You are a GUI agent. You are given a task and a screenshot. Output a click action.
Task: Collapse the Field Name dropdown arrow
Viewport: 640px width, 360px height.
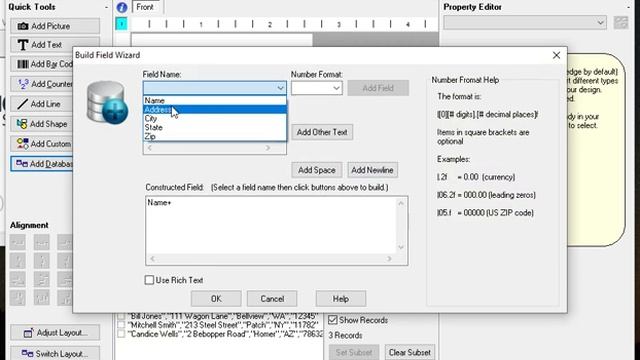pos(280,88)
